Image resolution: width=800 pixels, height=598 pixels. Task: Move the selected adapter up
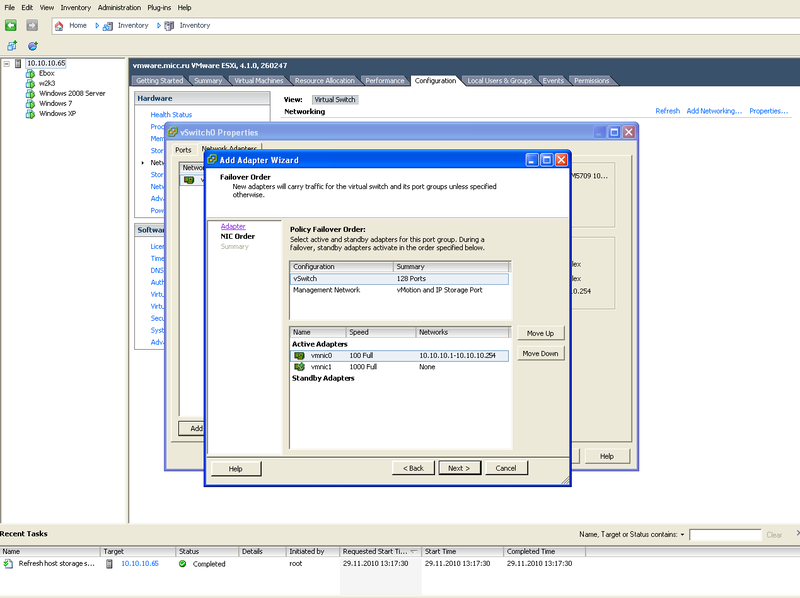(x=540, y=333)
